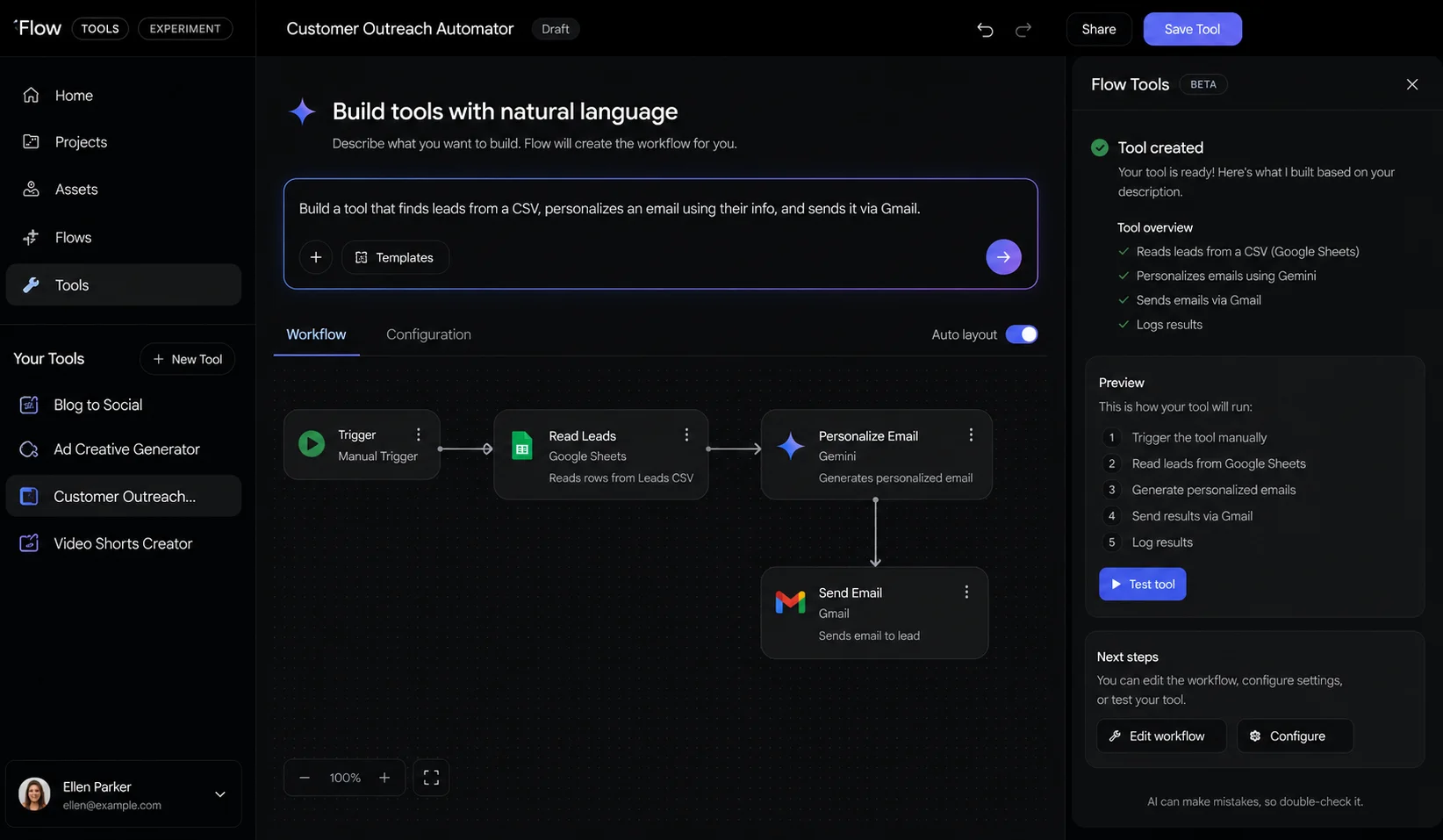Click 'Sends email to lead' description
The height and width of the screenshot is (840, 1443).
pos(869,635)
